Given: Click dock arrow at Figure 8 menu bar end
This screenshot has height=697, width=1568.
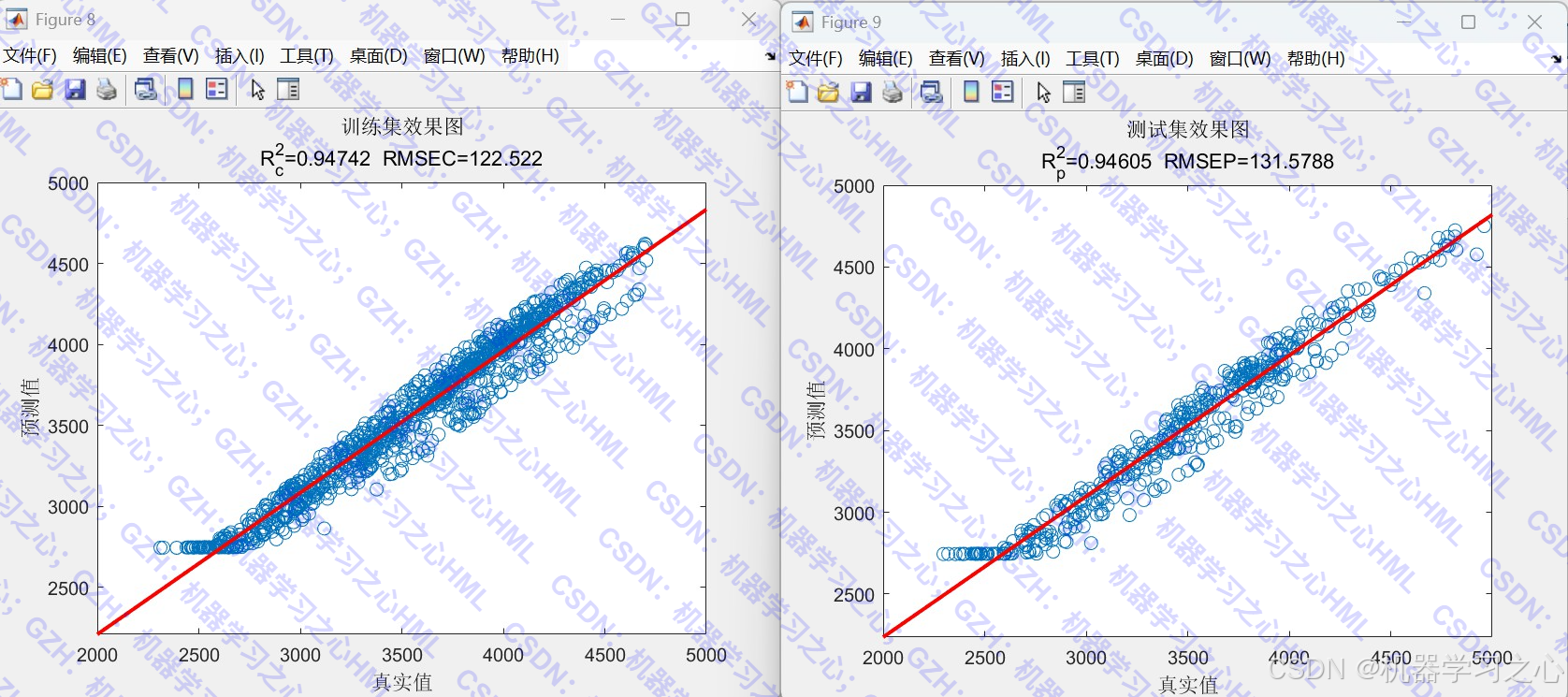Looking at the screenshot, I should pyautogui.click(x=770, y=56).
